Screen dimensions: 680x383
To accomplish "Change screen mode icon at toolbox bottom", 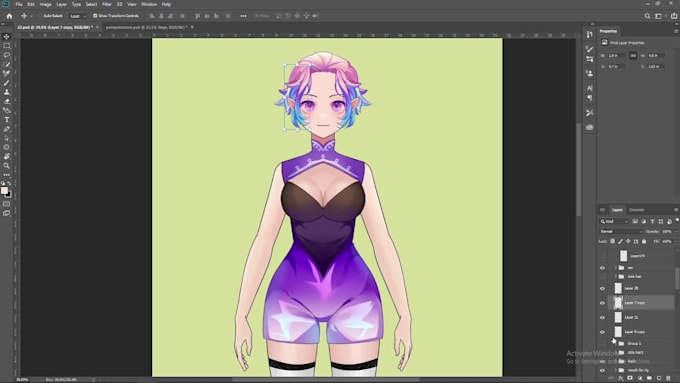I will (x=7, y=213).
